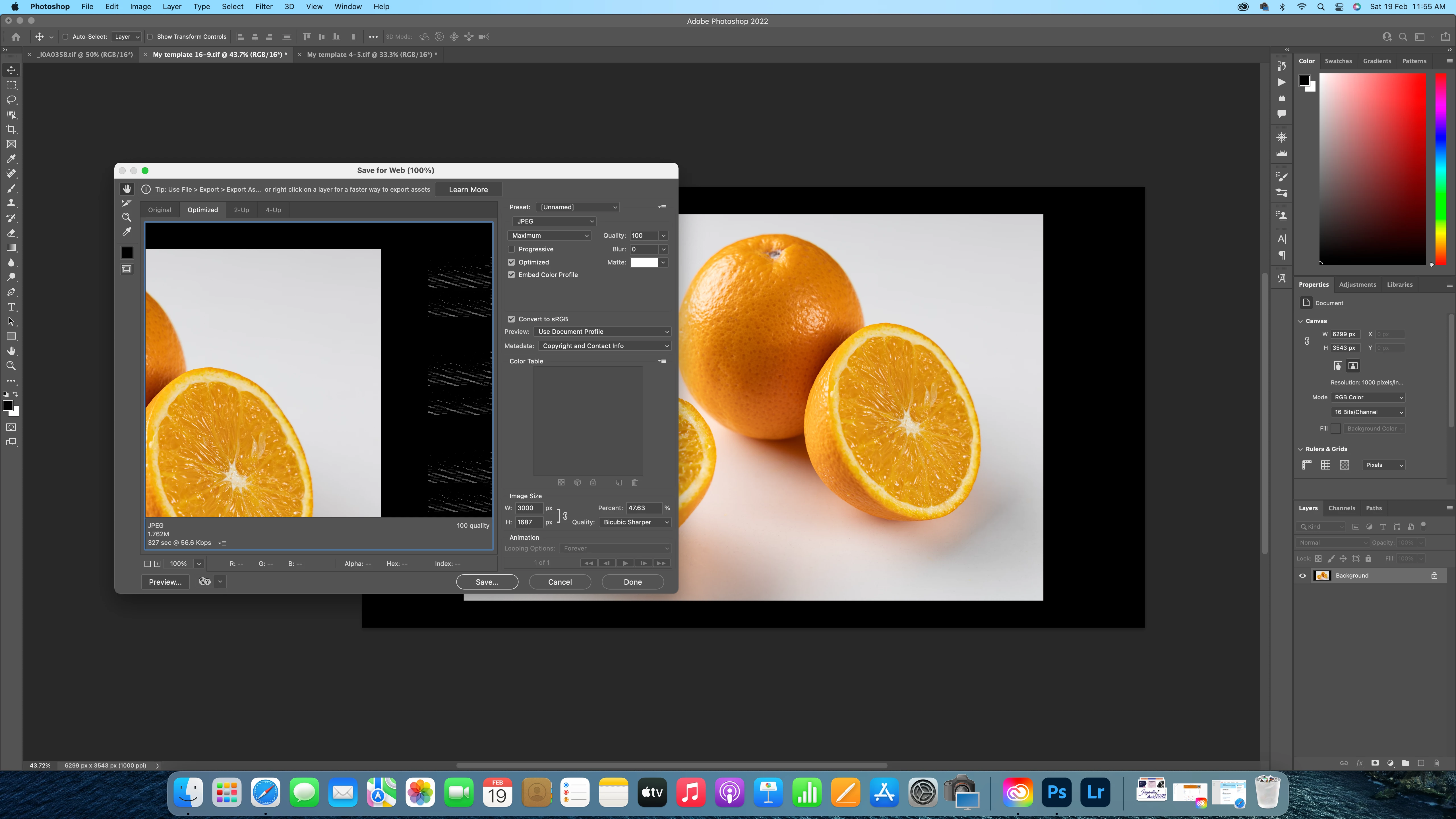Enable Show Transform Controls checkbox
The width and height of the screenshot is (1456, 819).
tap(150, 37)
